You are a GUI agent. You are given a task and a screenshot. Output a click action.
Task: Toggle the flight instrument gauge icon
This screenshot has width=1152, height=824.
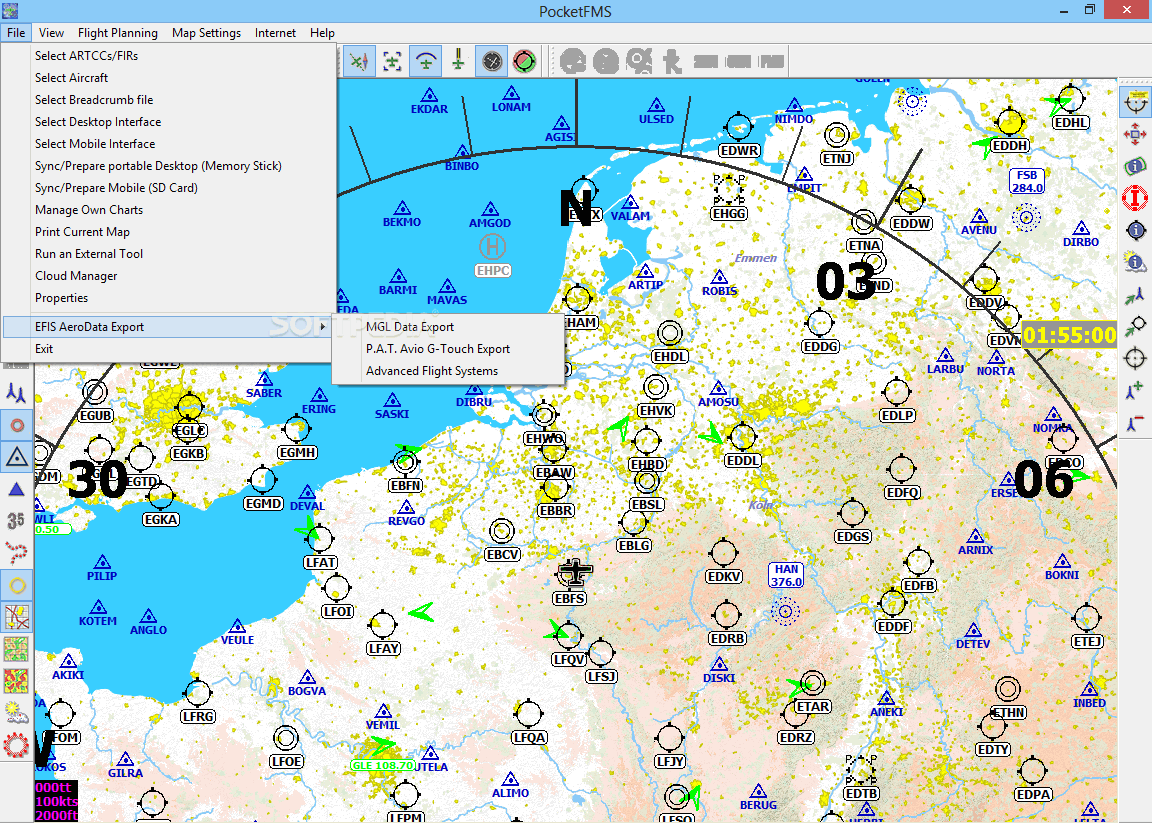pos(492,61)
